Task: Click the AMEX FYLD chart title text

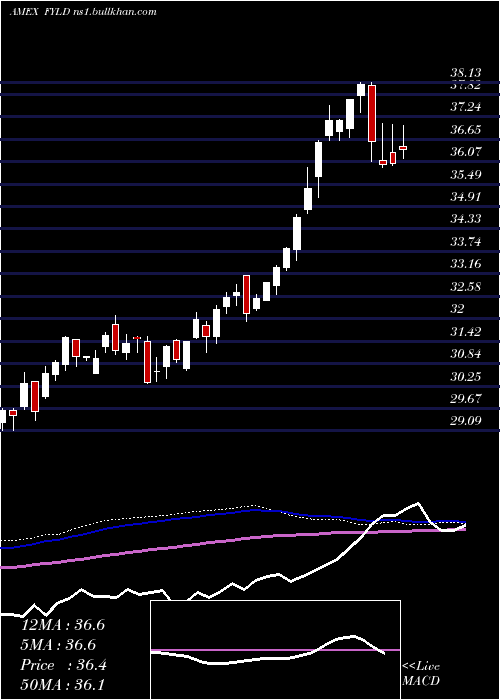Action: tap(83, 12)
